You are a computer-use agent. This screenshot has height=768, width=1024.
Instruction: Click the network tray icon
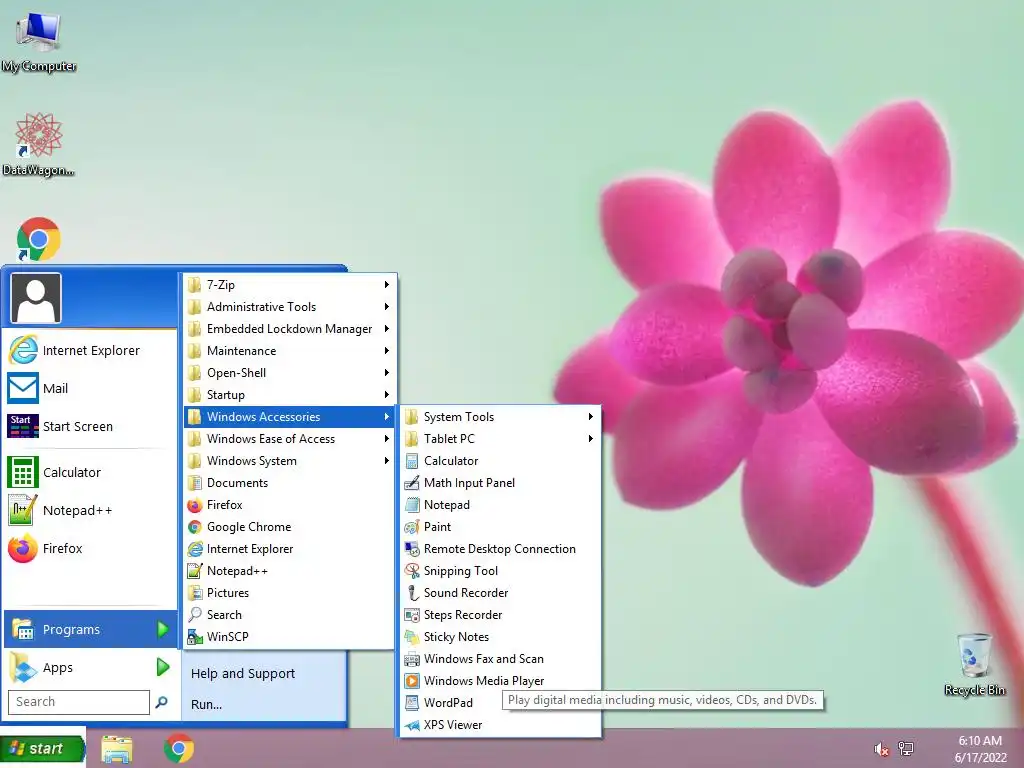click(x=906, y=748)
